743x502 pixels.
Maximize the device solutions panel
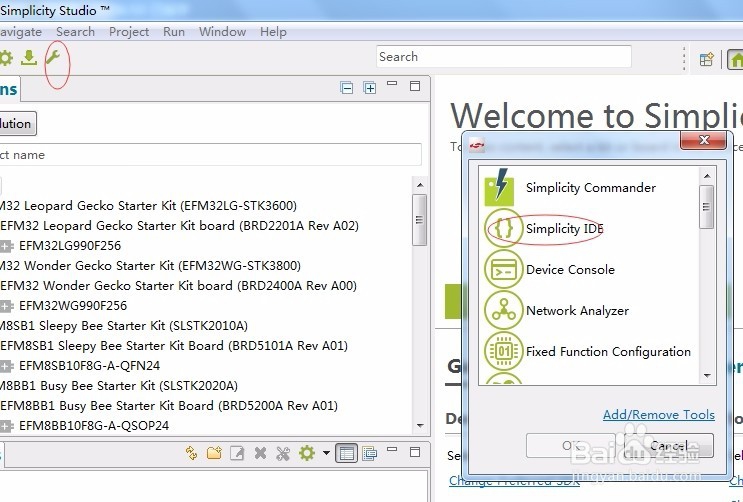click(x=415, y=86)
